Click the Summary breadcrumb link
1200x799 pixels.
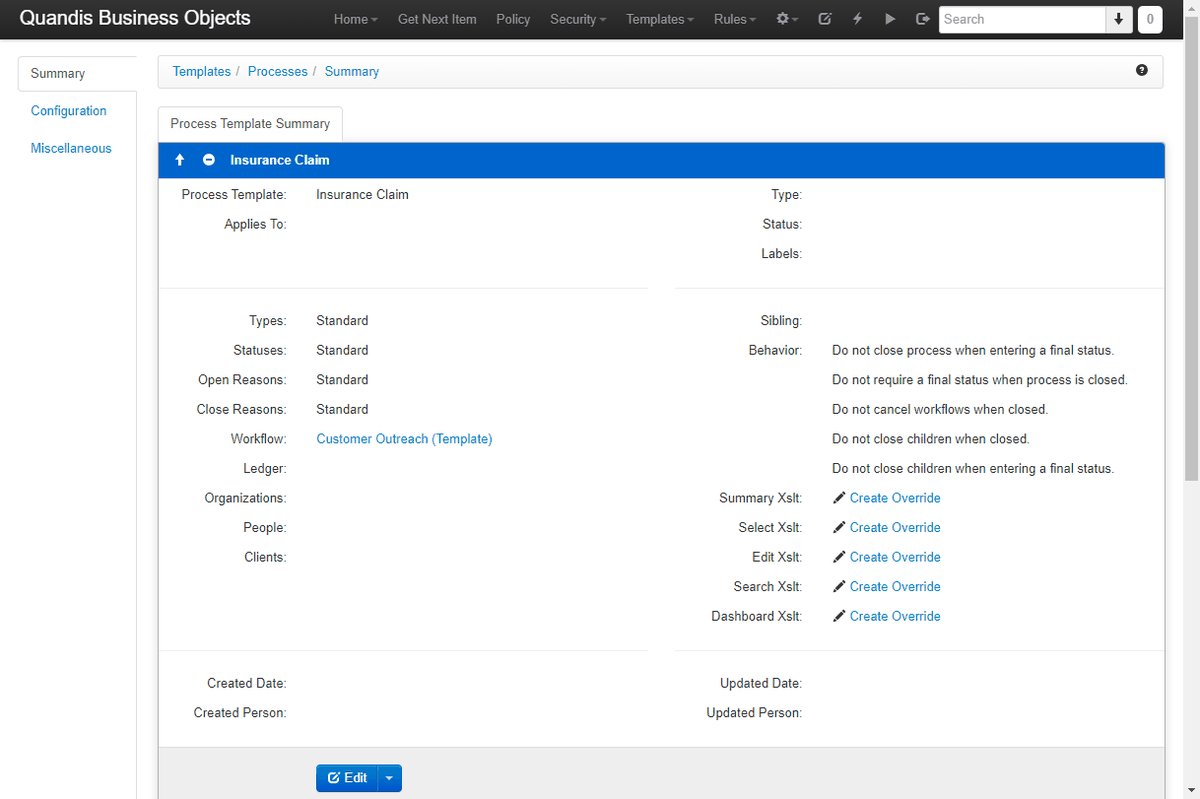pyautogui.click(x=352, y=72)
